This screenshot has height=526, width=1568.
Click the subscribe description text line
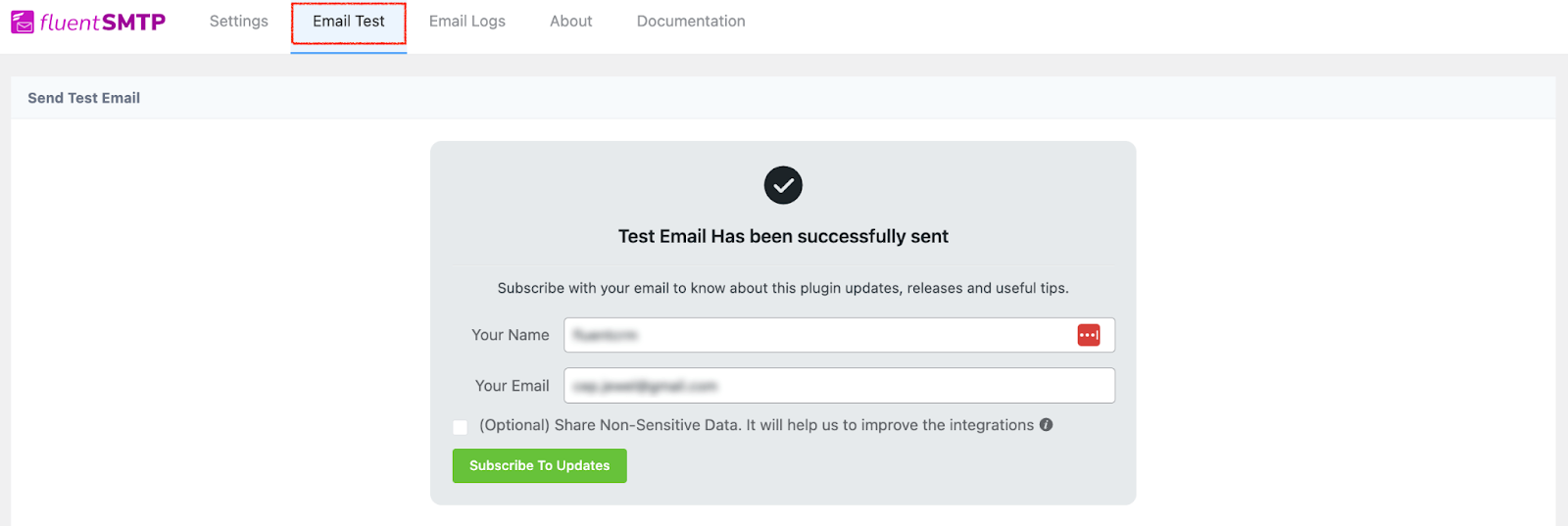pos(783,288)
